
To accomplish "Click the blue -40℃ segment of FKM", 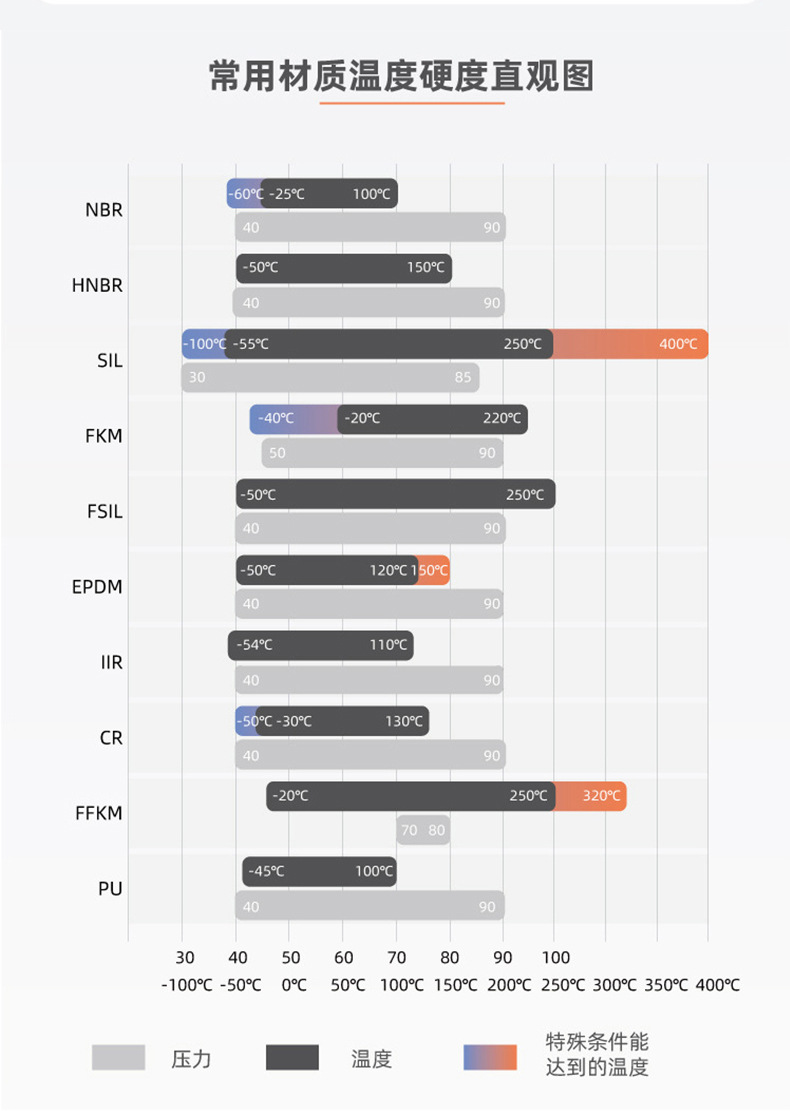I will [x=290, y=419].
